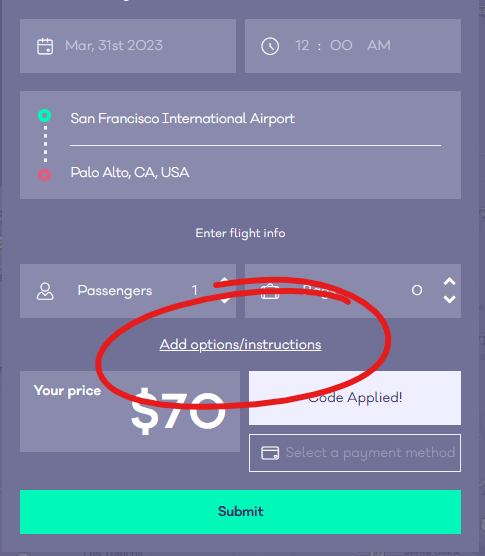Click the wallet icon in payment field

click(x=270, y=453)
